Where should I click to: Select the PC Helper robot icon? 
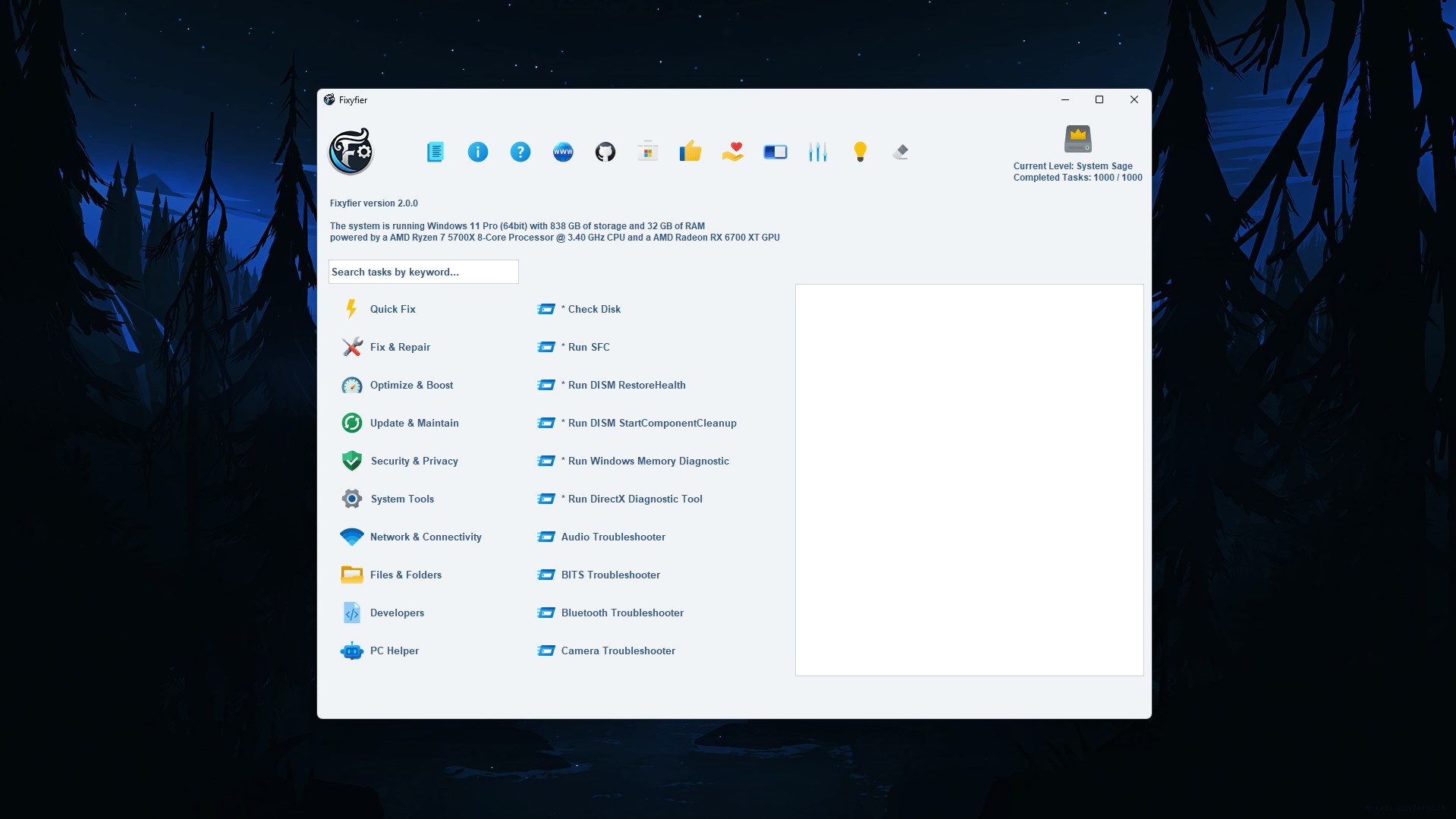[351, 650]
